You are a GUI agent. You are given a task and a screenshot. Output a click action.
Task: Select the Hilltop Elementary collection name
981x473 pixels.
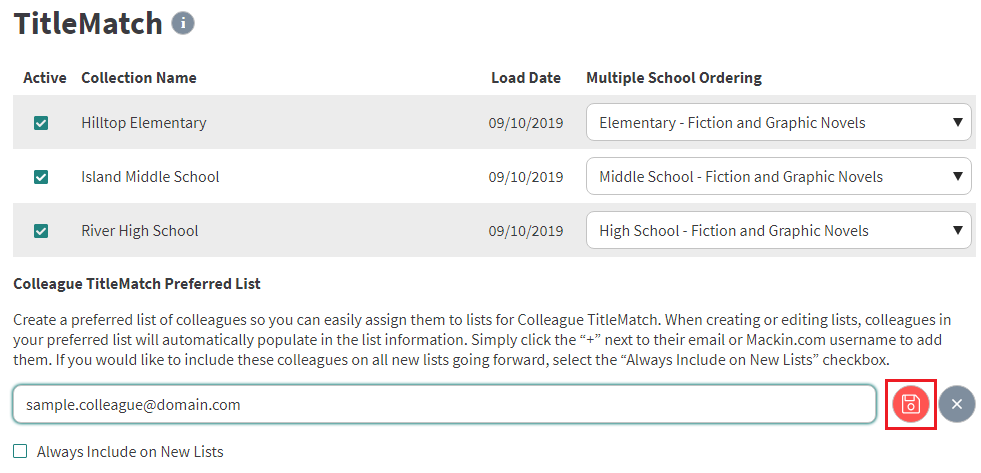[144, 123]
